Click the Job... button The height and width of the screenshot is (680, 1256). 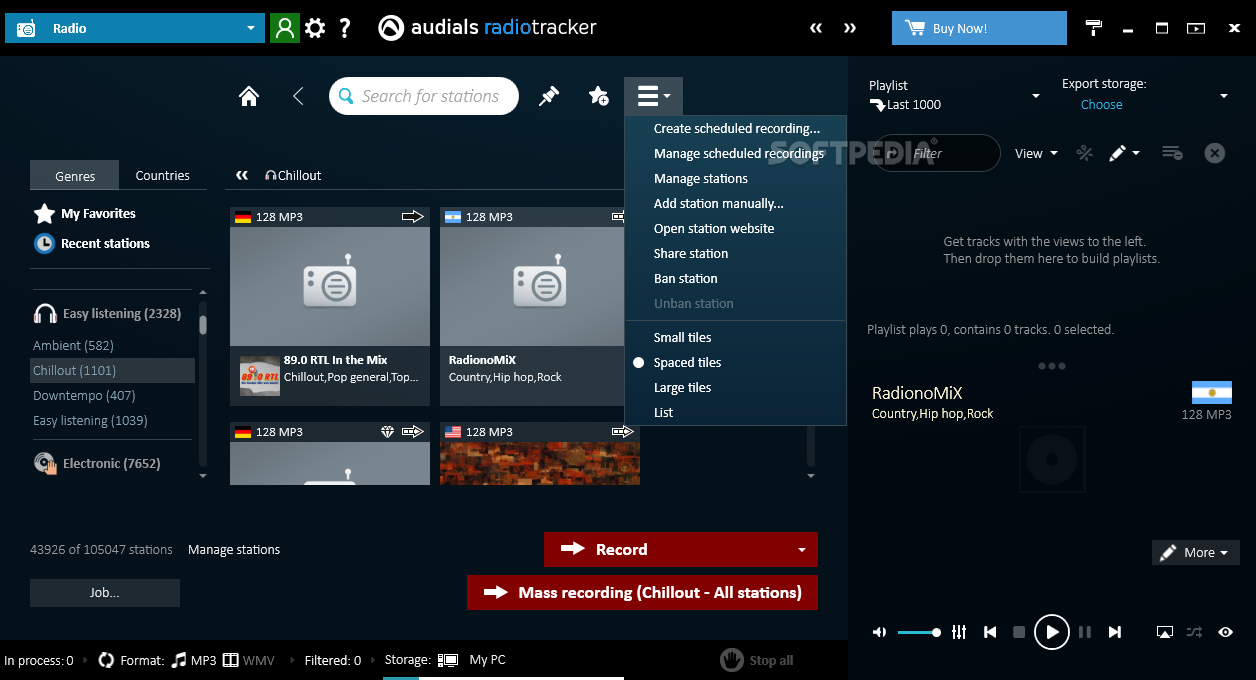click(x=105, y=593)
